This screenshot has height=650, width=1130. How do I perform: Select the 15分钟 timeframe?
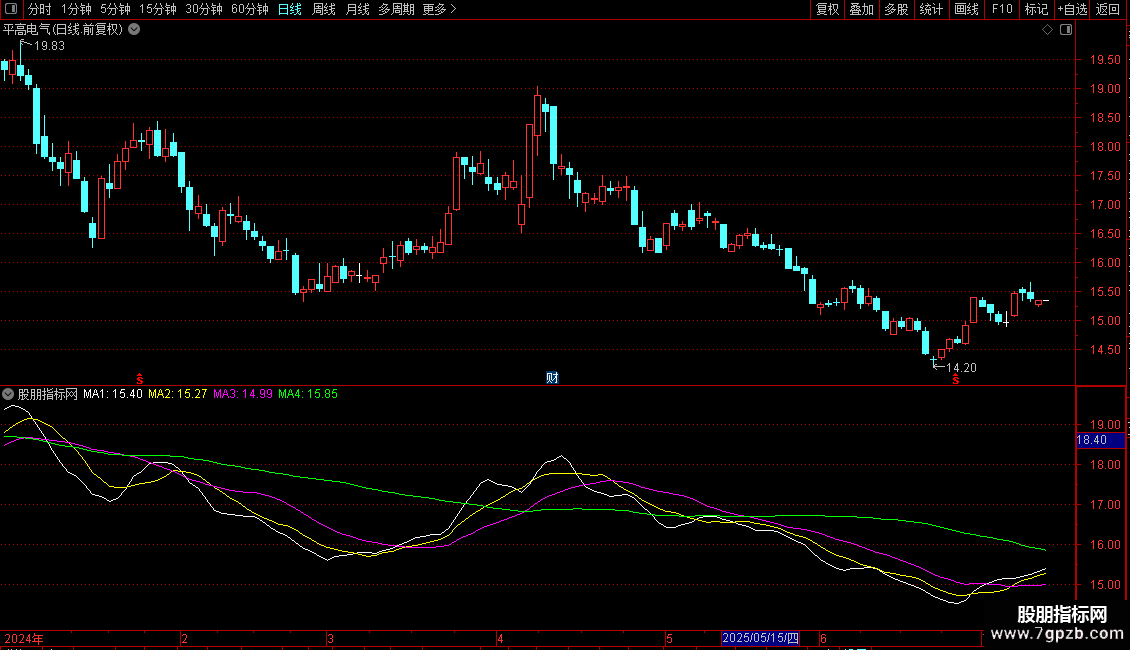pyautogui.click(x=158, y=9)
